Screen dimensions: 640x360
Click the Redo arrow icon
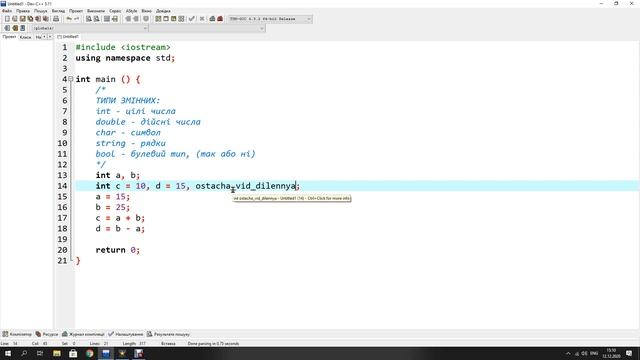76,19
